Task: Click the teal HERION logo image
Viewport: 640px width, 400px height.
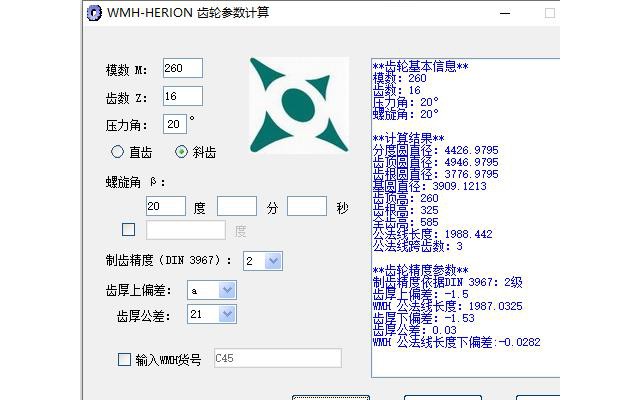Action: tap(299, 105)
